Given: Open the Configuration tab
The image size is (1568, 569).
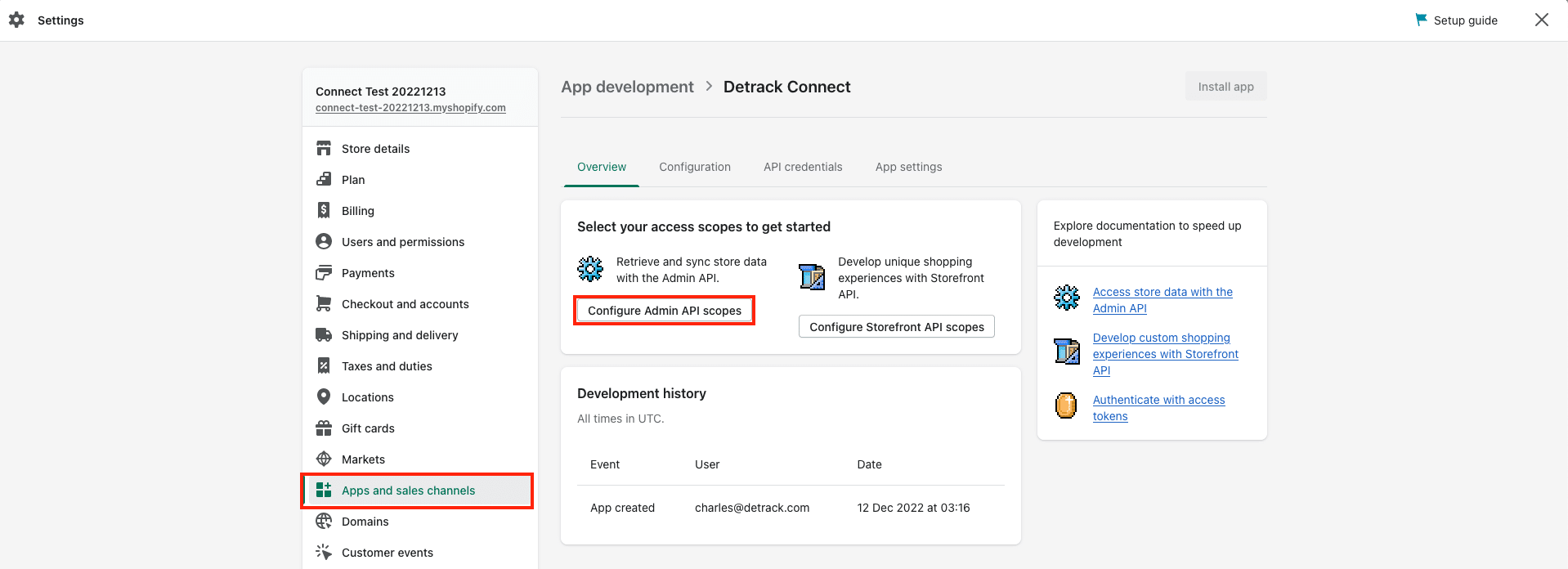Looking at the screenshot, I should point(695,167).
